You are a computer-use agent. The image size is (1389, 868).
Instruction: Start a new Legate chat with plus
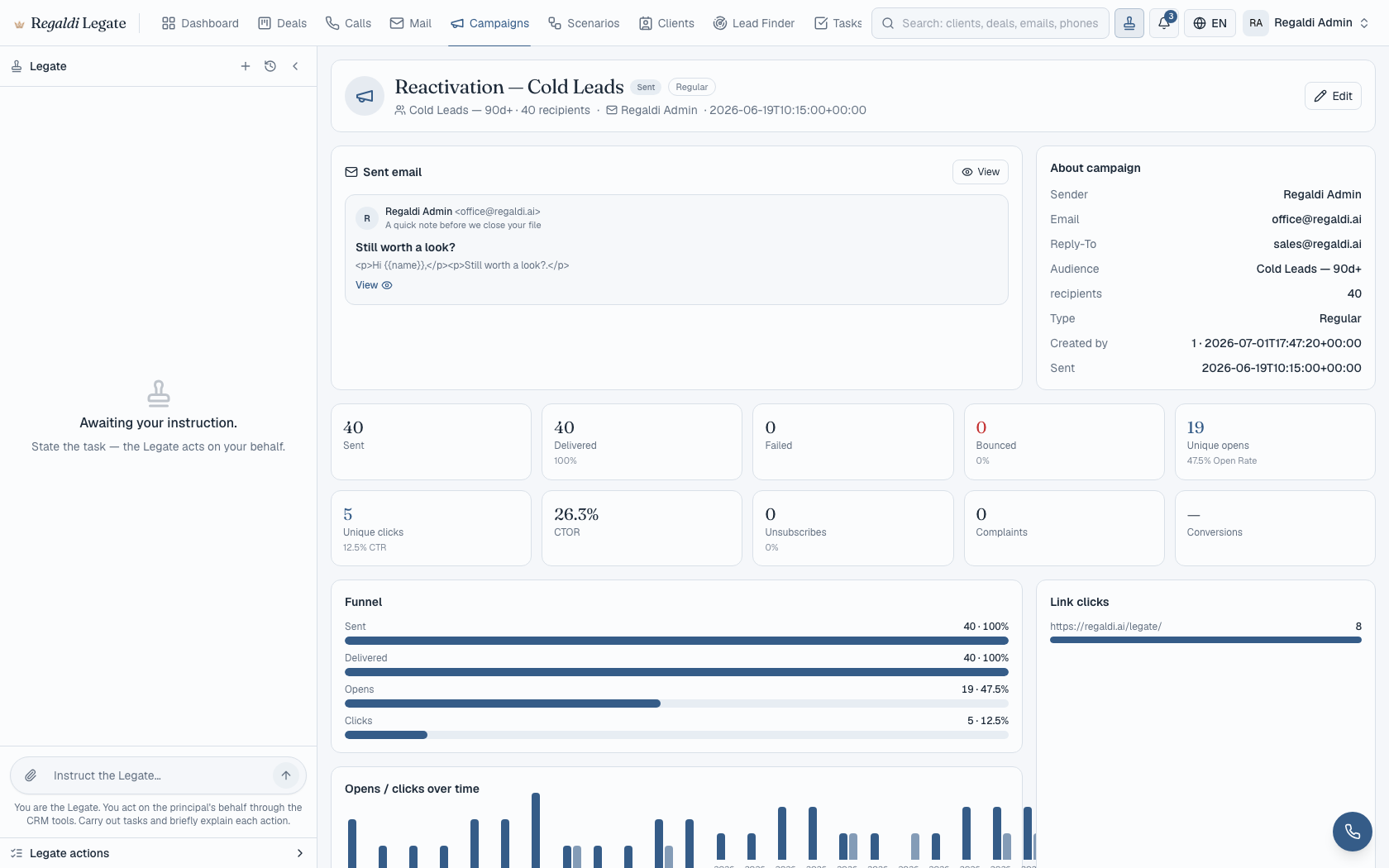pos(246,66)
